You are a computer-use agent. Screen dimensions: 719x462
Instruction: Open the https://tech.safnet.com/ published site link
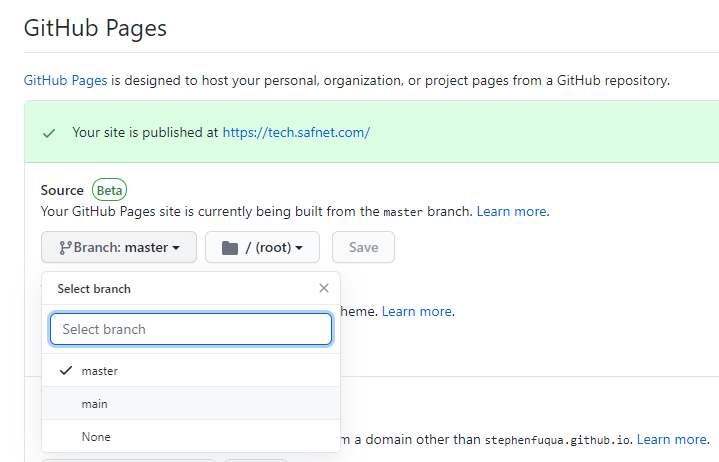pyautogui.click(x=296, y=132)
